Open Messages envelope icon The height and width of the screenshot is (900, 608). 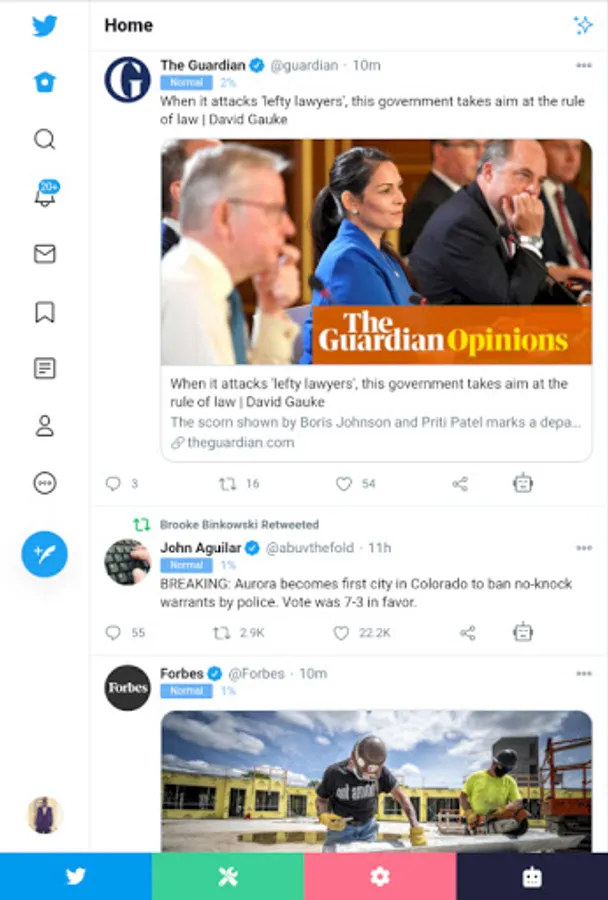[x=45, y=254]
